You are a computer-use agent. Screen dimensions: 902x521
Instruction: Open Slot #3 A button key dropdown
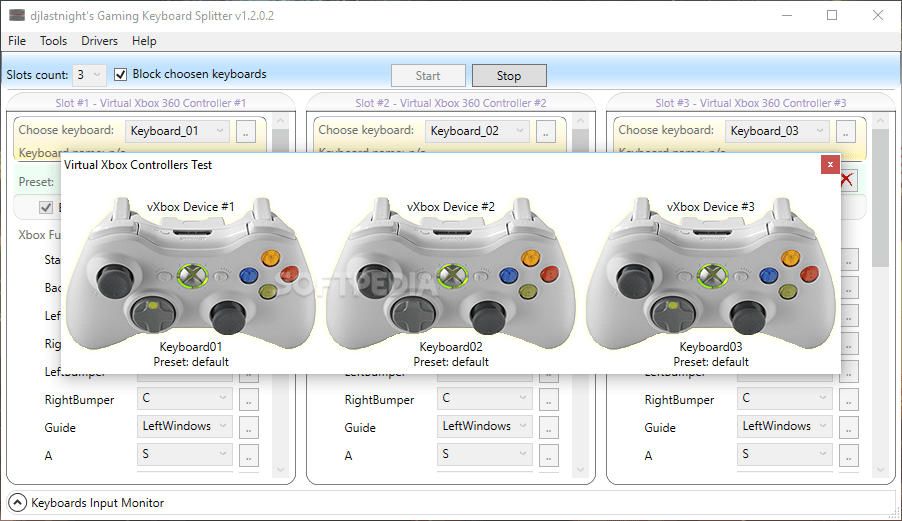click(x=785, y=454)
